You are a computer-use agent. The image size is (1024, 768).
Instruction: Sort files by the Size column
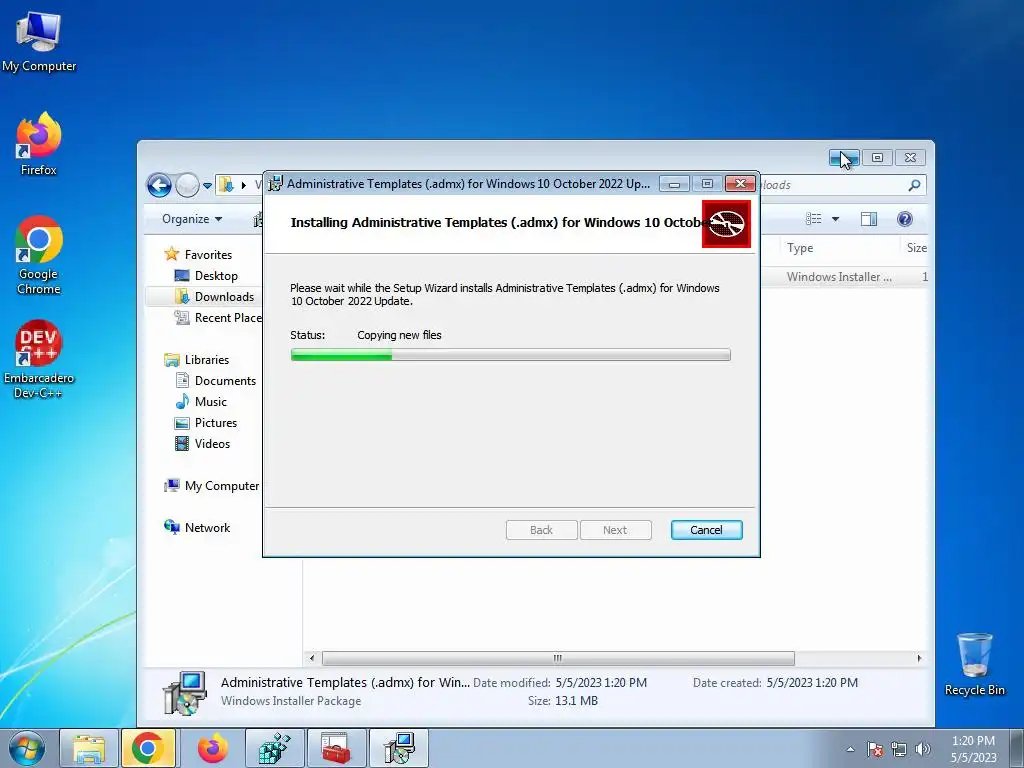(916, 248)
